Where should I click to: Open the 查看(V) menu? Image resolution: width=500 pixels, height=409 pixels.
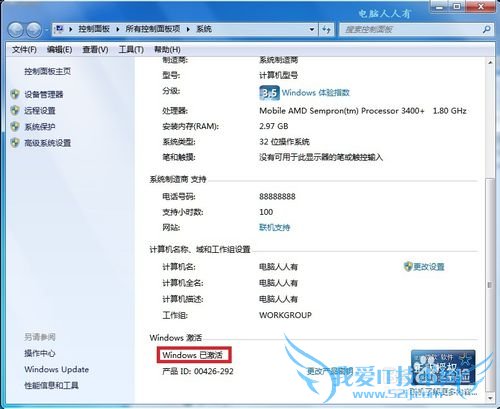point(95,50)
